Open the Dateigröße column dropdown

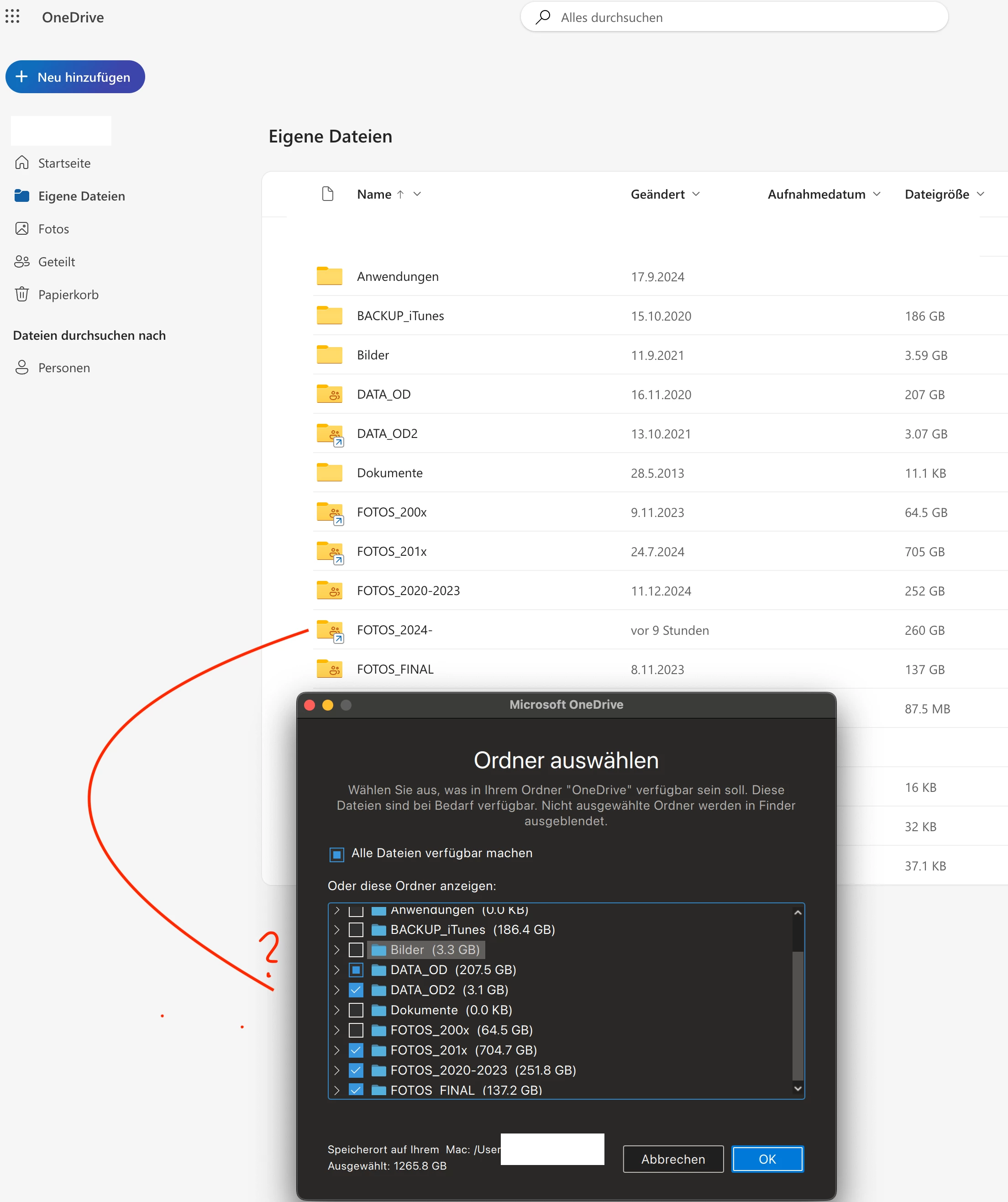(981, 194)
